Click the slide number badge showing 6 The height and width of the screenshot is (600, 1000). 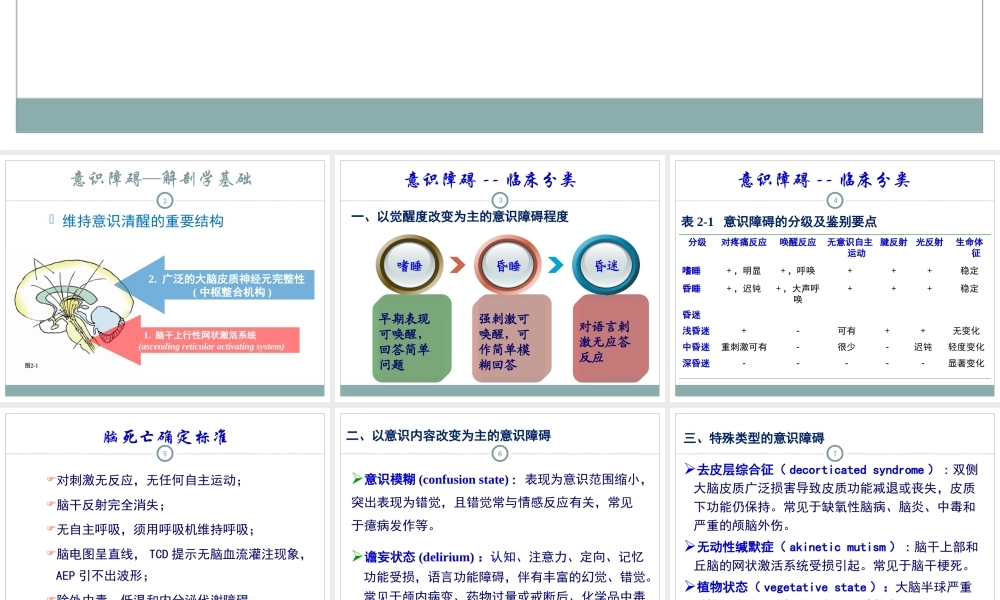(500, 452)
